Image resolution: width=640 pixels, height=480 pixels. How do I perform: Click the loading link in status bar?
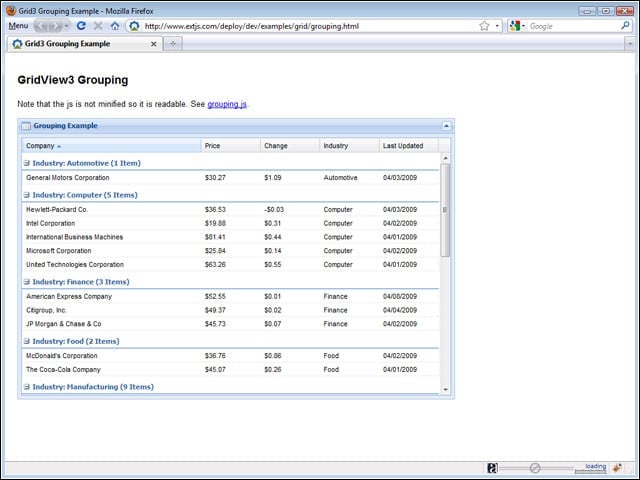click(x=596, y=466)
